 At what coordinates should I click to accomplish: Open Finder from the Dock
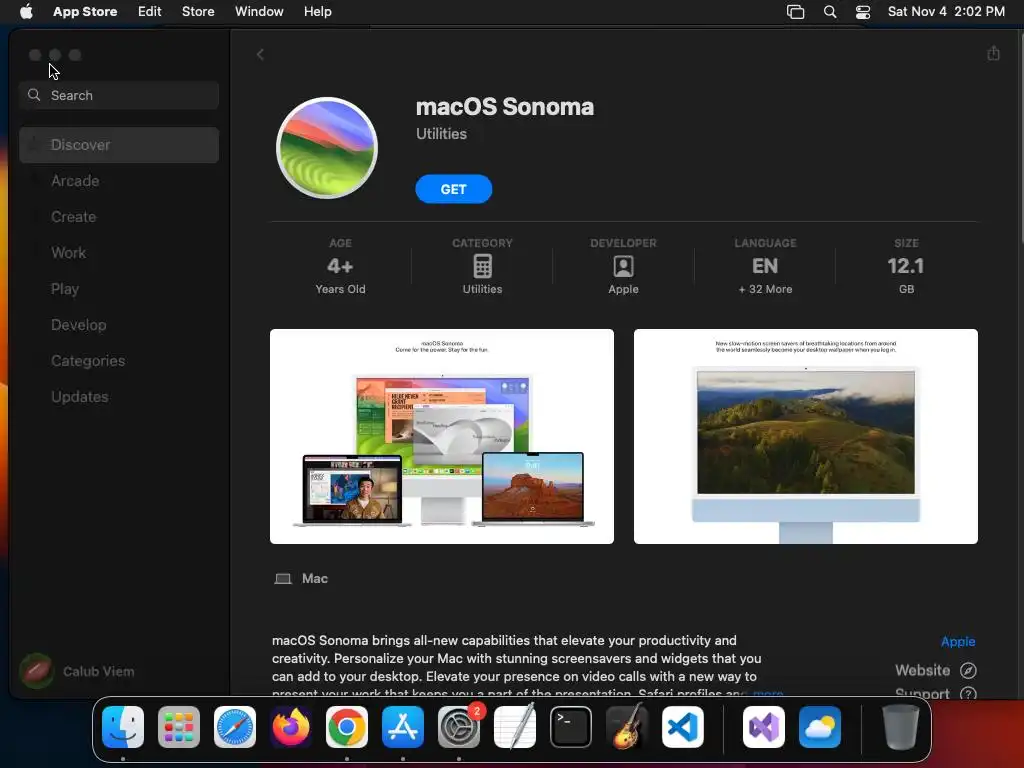(x=123, y=727)
